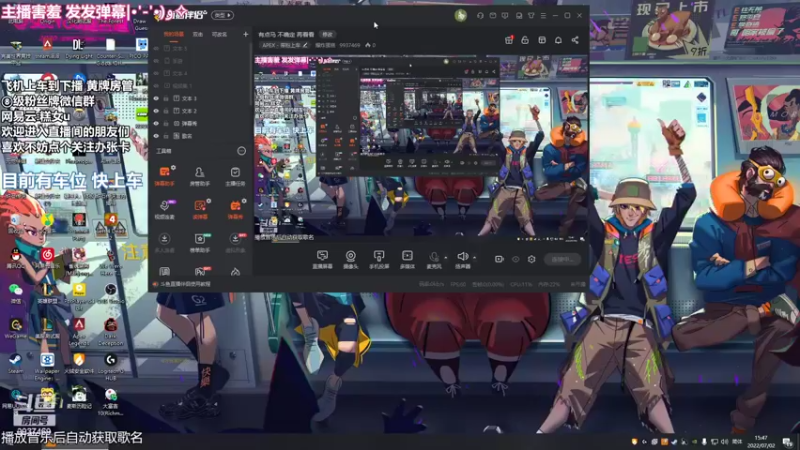Toggle lock on 文本 2 layer
The height and width of the screenshot is (450, 800).
pyautogui.click(x=166, y=111)
